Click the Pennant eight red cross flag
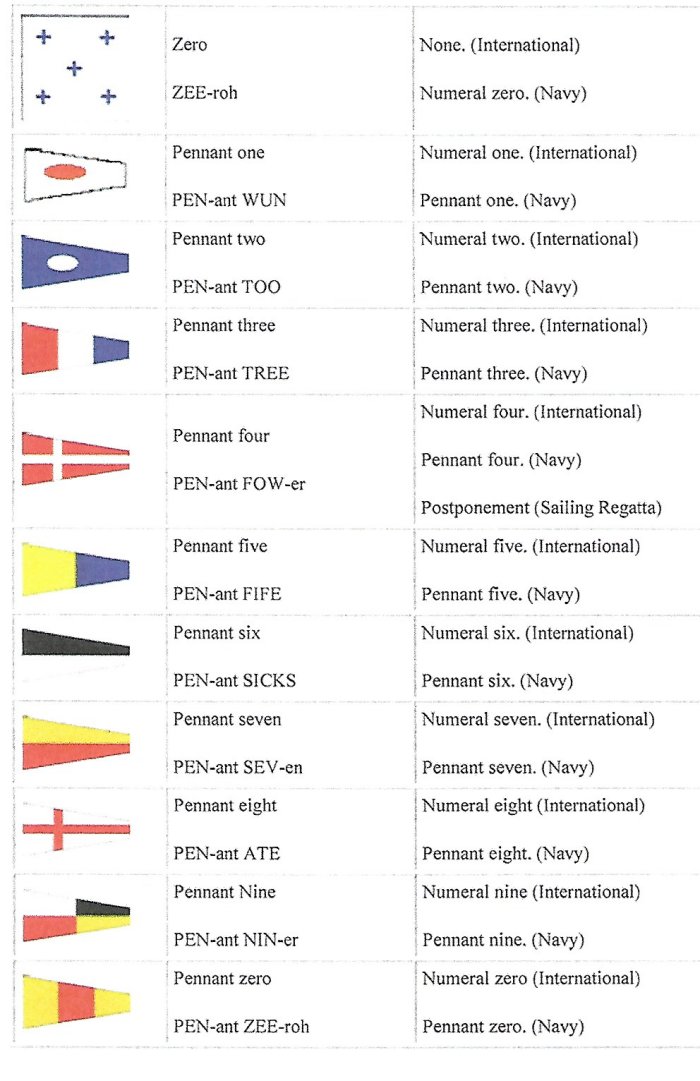Image resolution: width=700 pixels, height=1081 pixels. (76, 829)
